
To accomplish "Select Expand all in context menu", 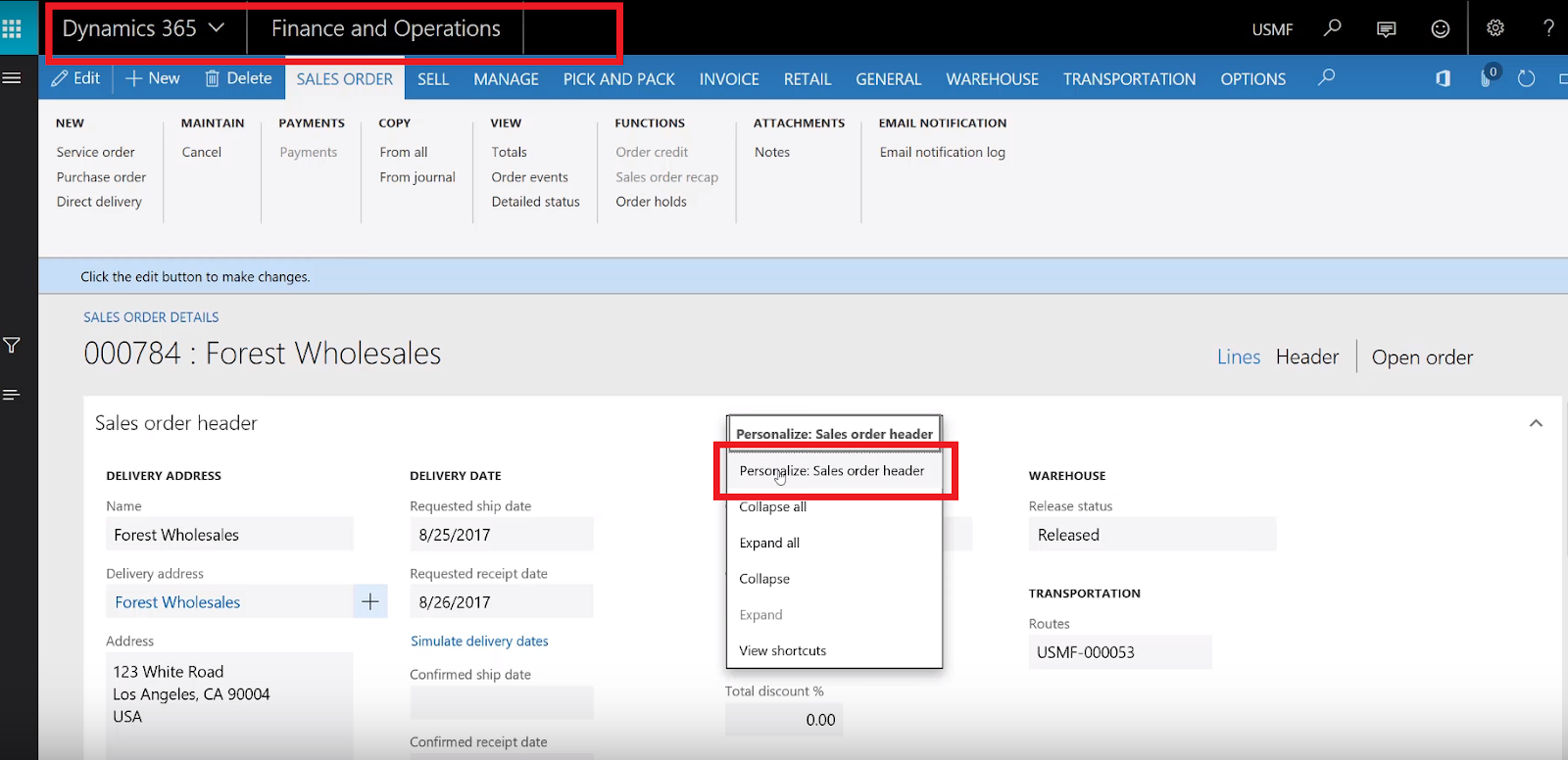I will 834,543.
